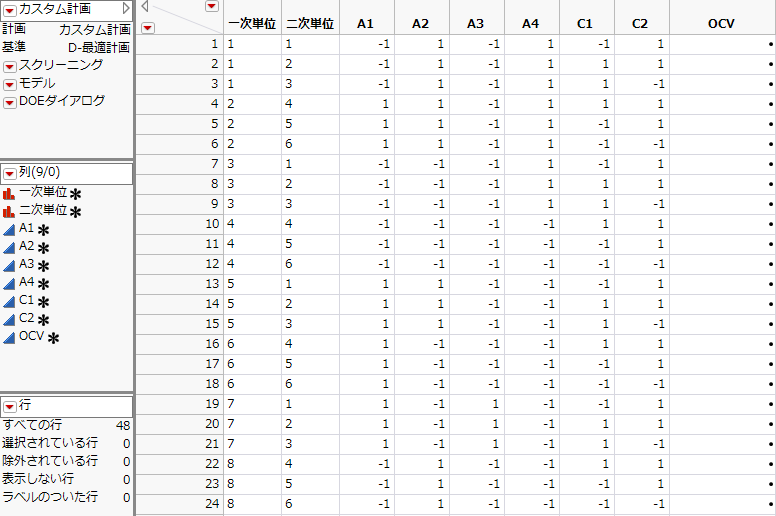Open the カスタム計画 table red triangle menu

(9, 10)
